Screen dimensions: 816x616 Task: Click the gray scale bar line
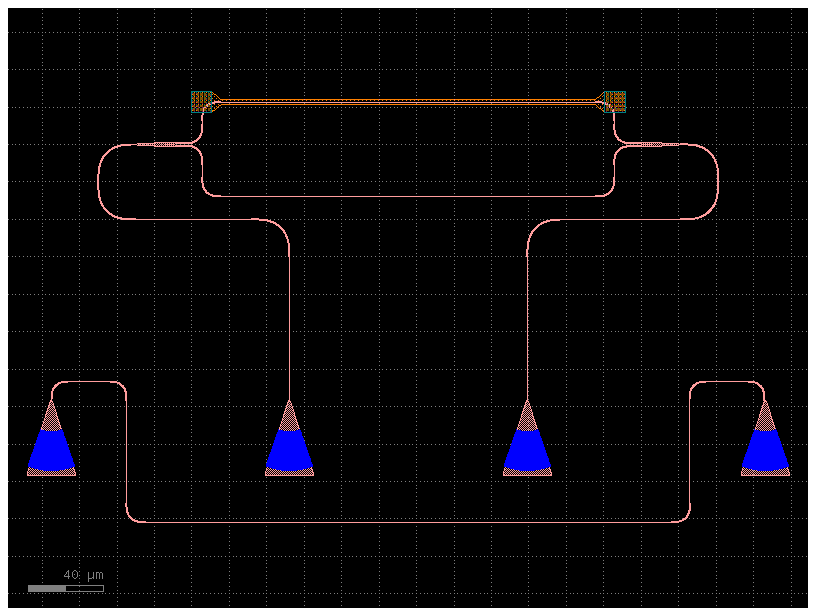(65, 588)
